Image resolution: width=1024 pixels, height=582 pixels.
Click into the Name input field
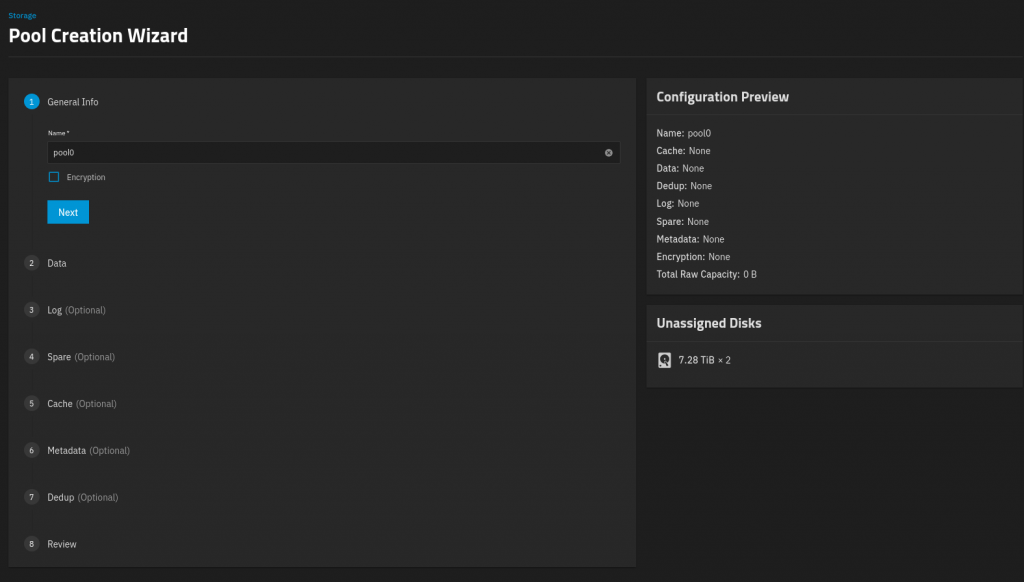point(320,153)
